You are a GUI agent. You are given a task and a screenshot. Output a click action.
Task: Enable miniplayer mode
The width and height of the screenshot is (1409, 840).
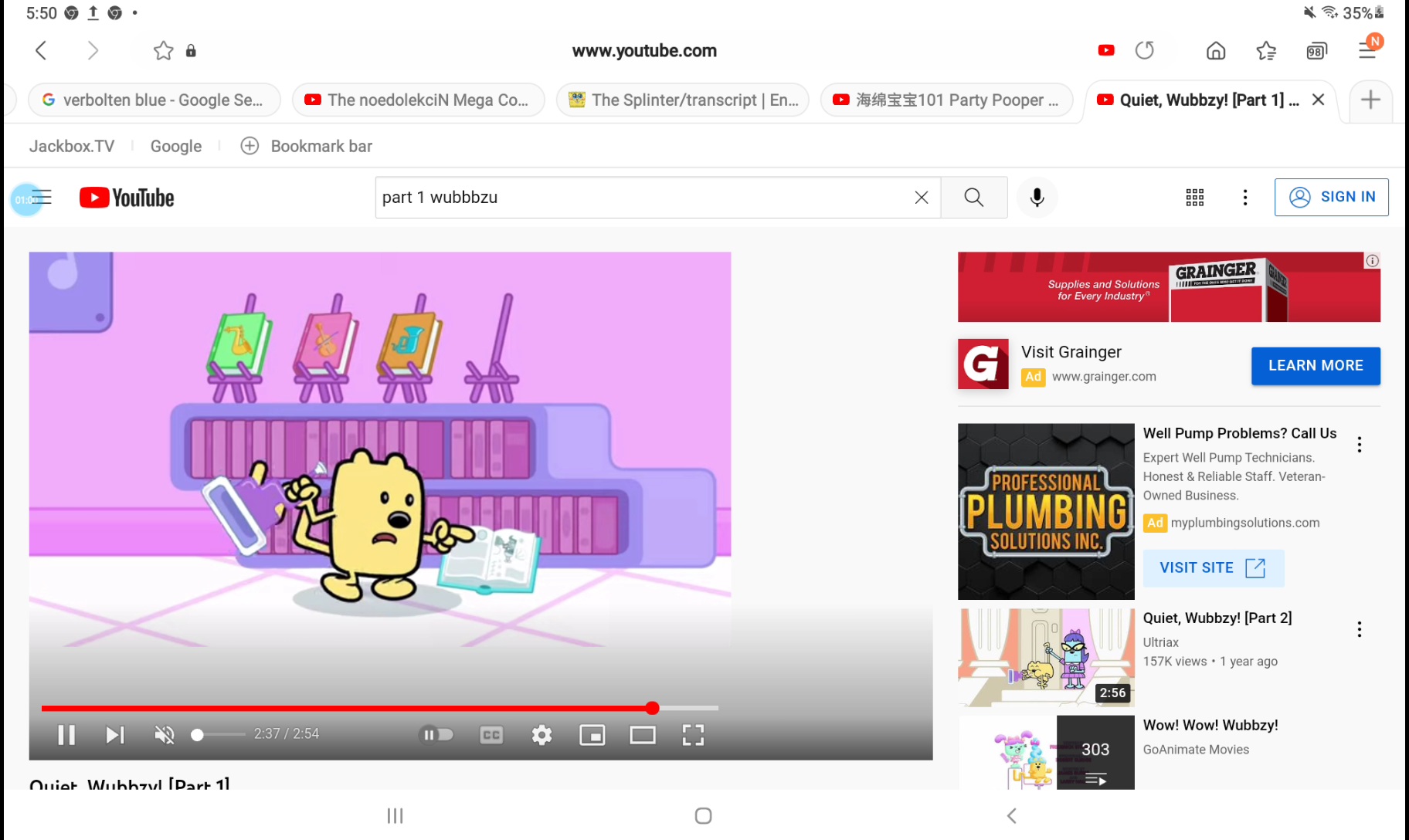592,735
